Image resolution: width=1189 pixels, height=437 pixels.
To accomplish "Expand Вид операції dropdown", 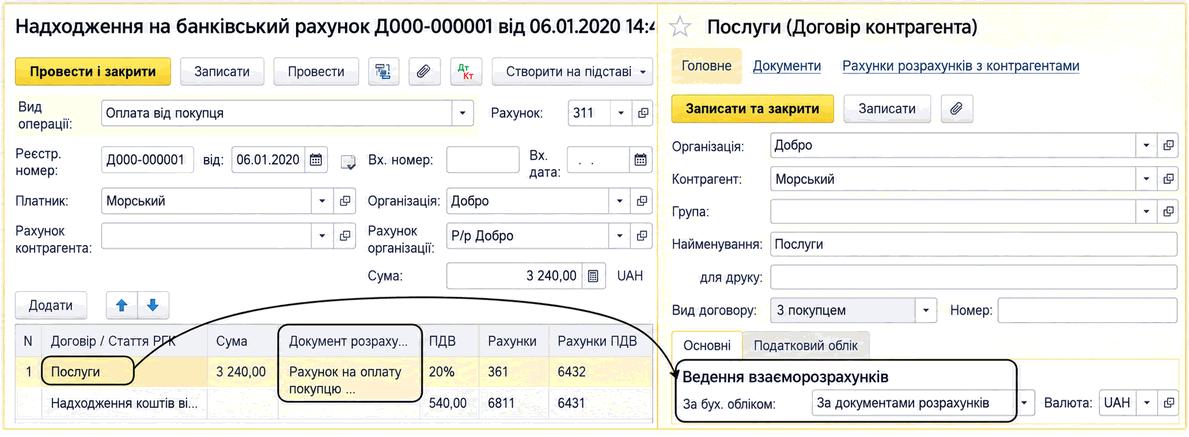I will (463, 113).
